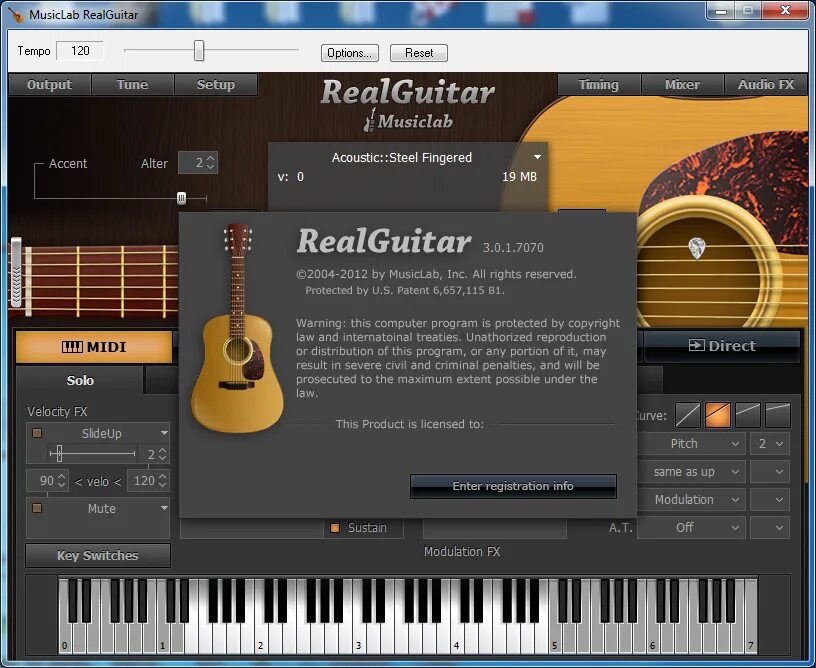Open the Modulation controller dropdown
Screen dimensions: 816x668
(x=692, y=499)
